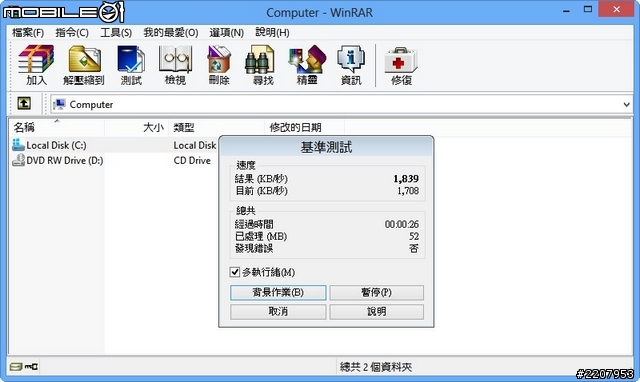Open the 指令(C) menu

coord(72,33)
